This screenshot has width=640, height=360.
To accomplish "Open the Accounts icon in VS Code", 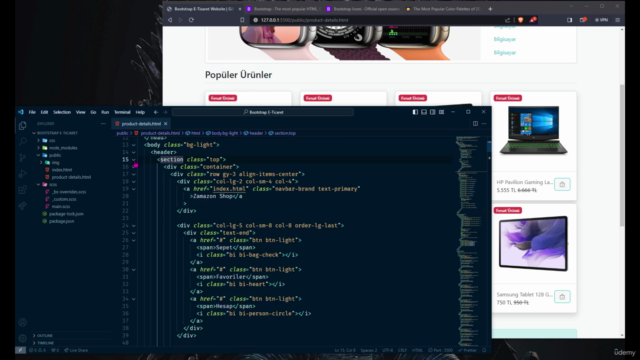I will coord(22,322).
